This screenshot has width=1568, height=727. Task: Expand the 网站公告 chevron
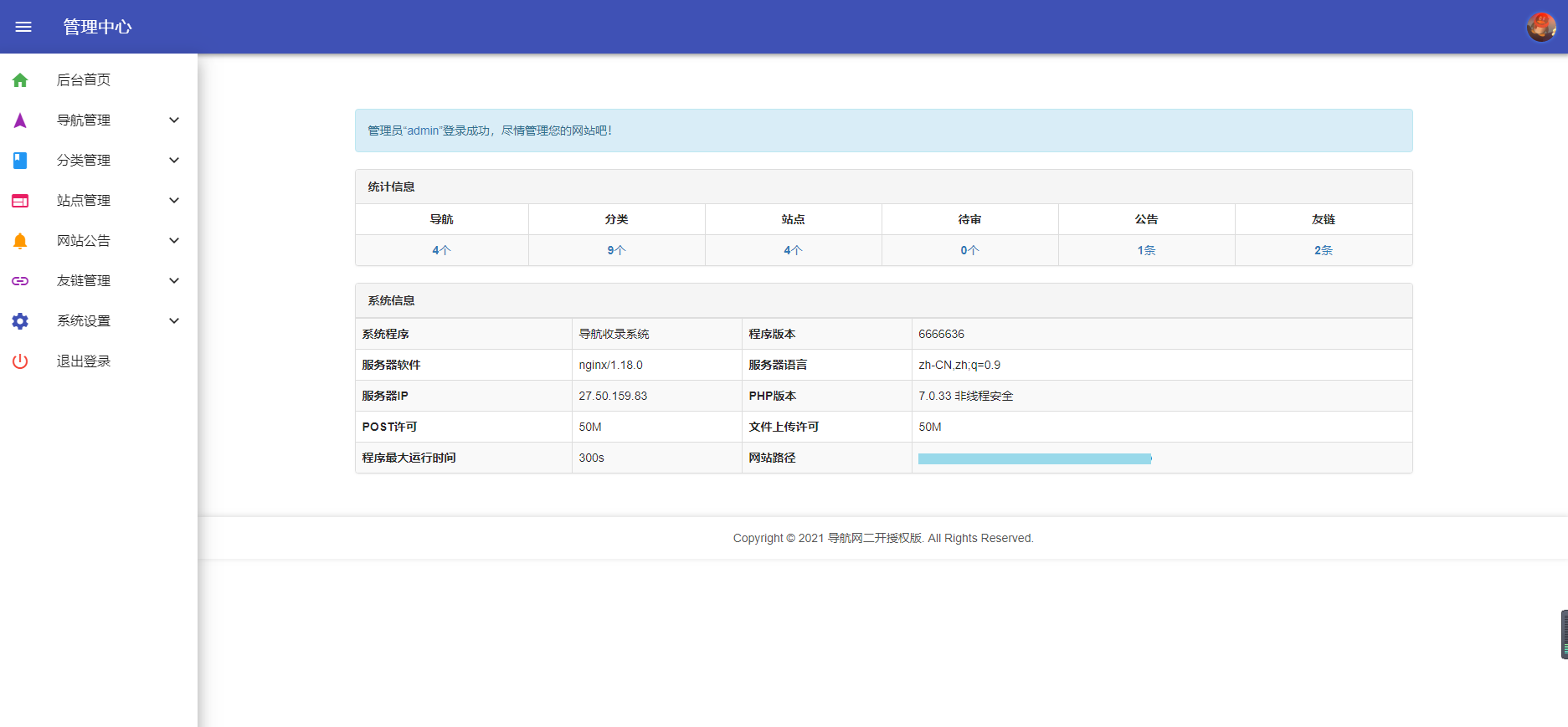(x=174, y=241)
